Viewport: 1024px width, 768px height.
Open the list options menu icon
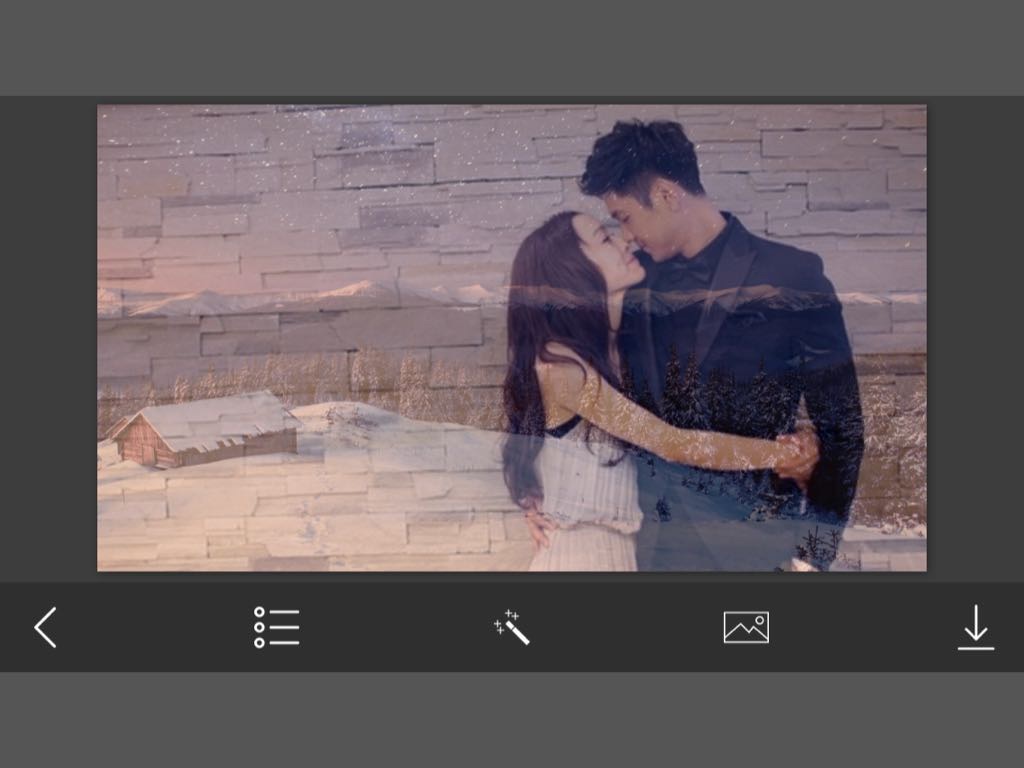point(277,628)
